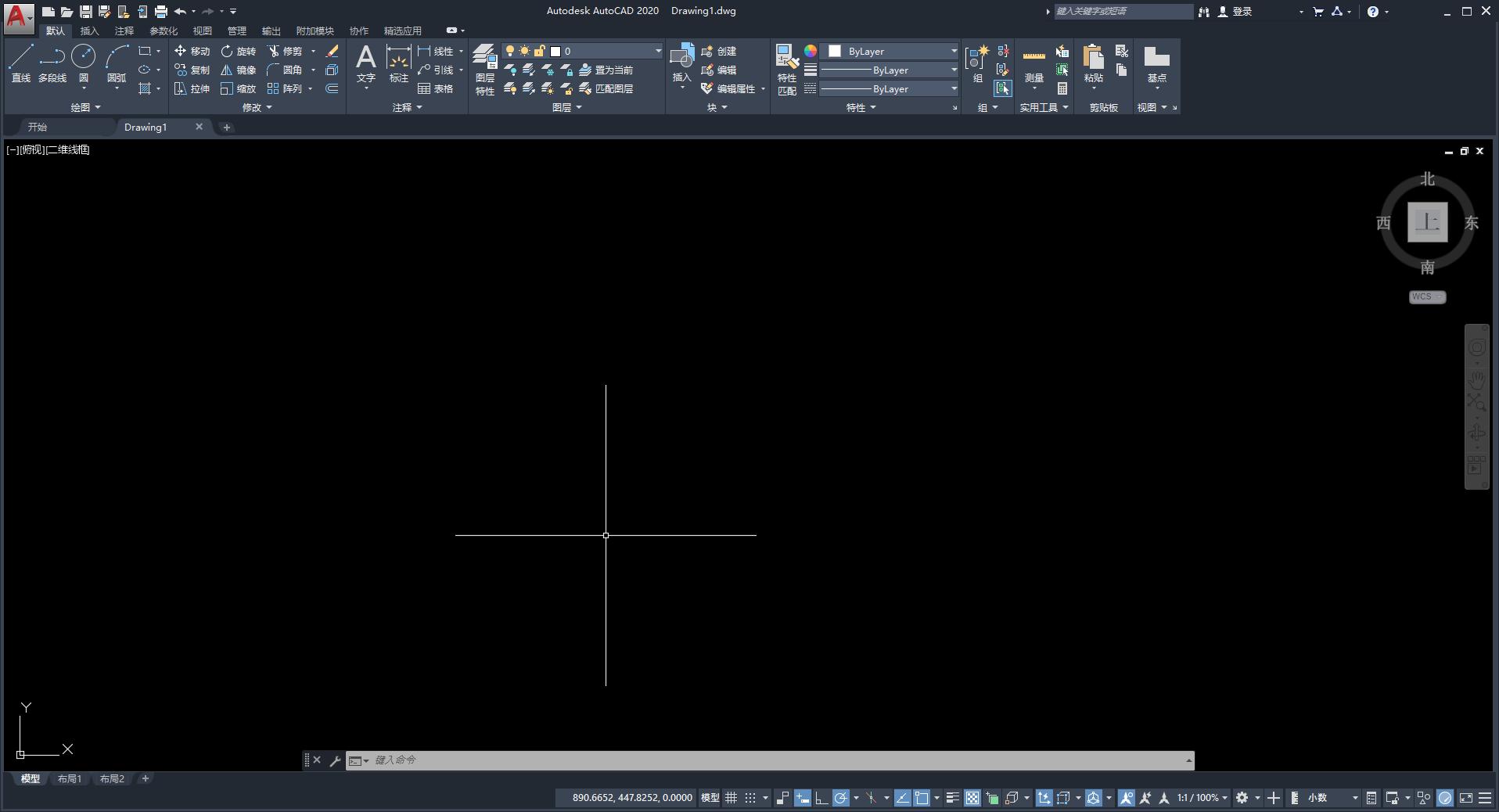
Task: Click the 测量 (Measure) tool
Action: [x=1034, y=64]
